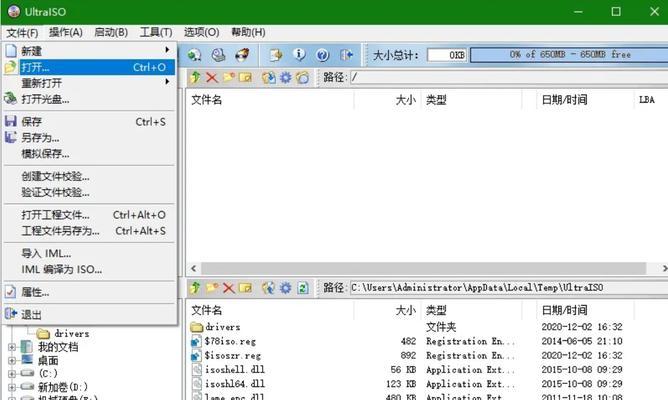Go up one level in the local path toolbar
The image size is (668, 400).
pos(196,288)
